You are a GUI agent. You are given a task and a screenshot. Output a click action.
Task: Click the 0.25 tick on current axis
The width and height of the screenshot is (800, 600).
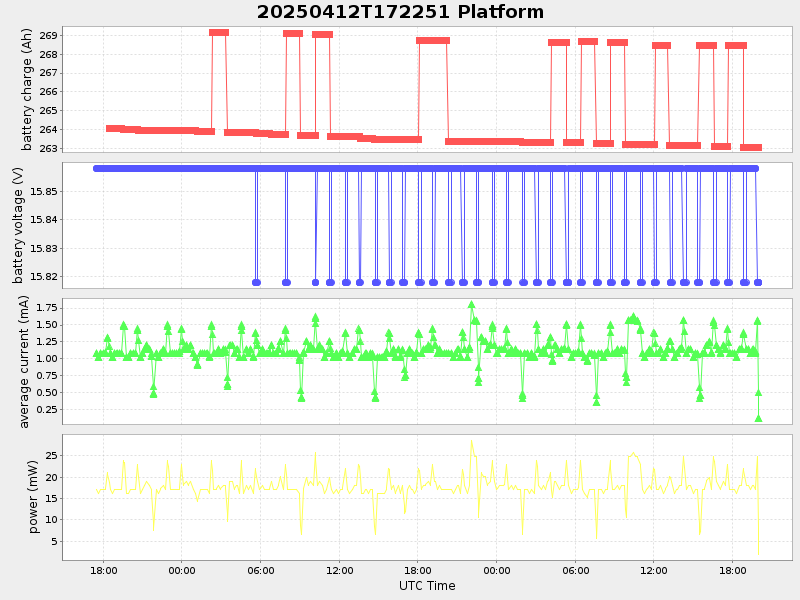pos(43,410)
